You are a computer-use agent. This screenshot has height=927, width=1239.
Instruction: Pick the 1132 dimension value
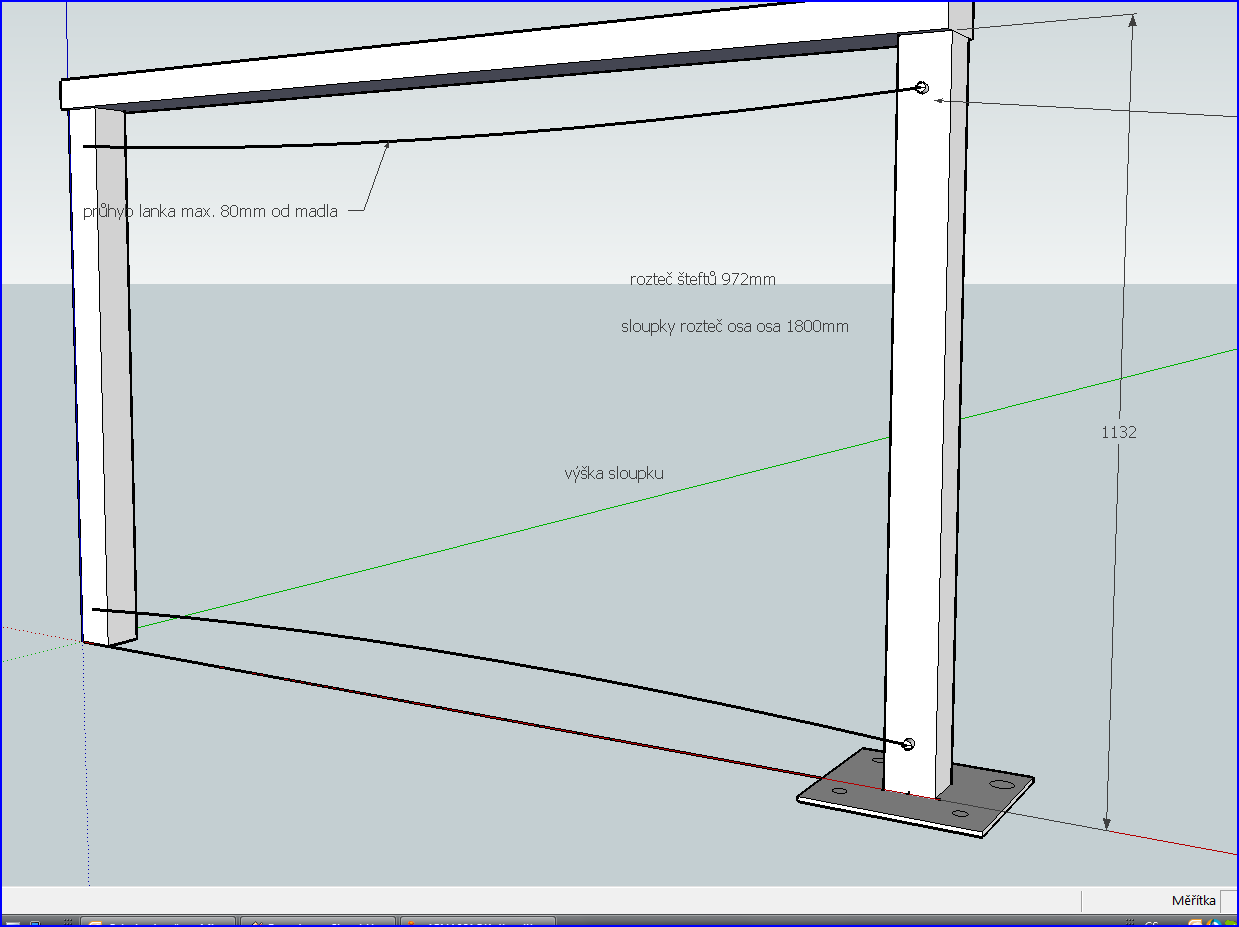[1118, 432]
